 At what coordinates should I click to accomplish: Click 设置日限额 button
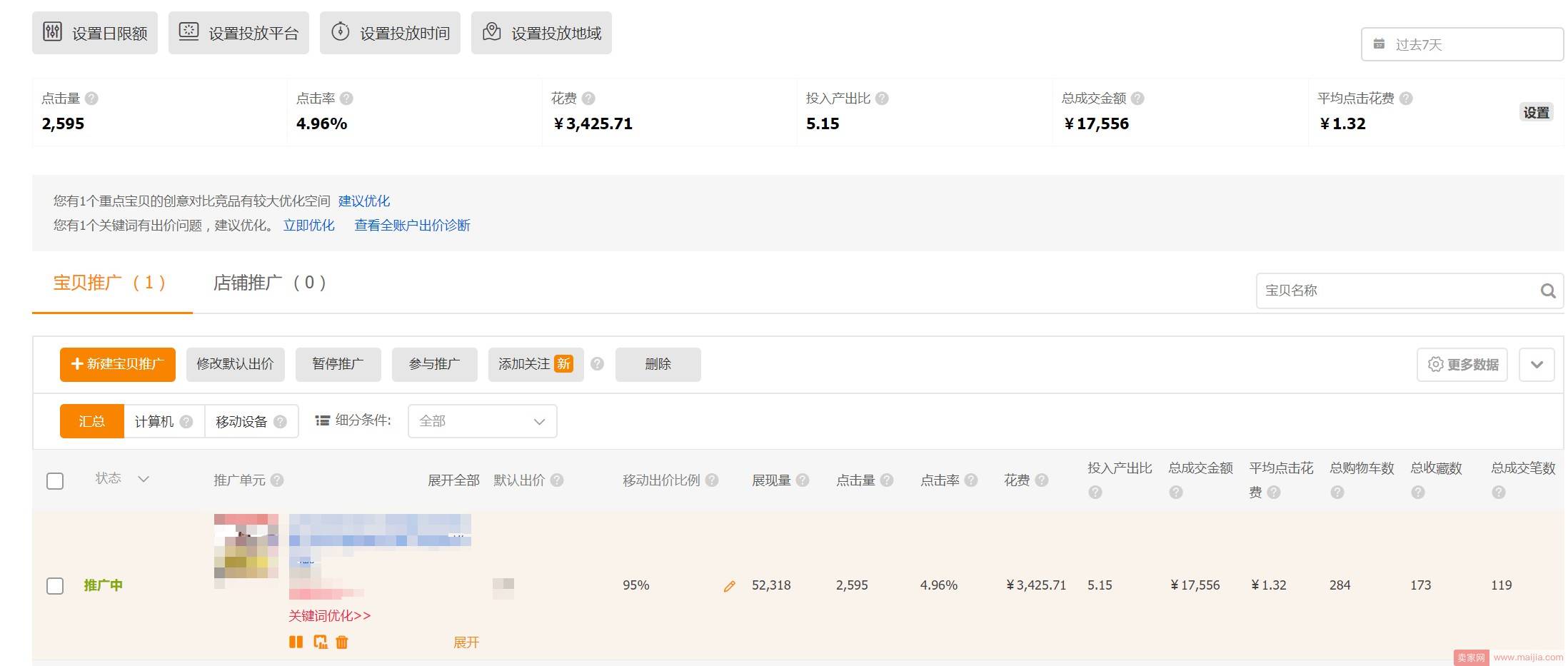(x=95, y=33)
